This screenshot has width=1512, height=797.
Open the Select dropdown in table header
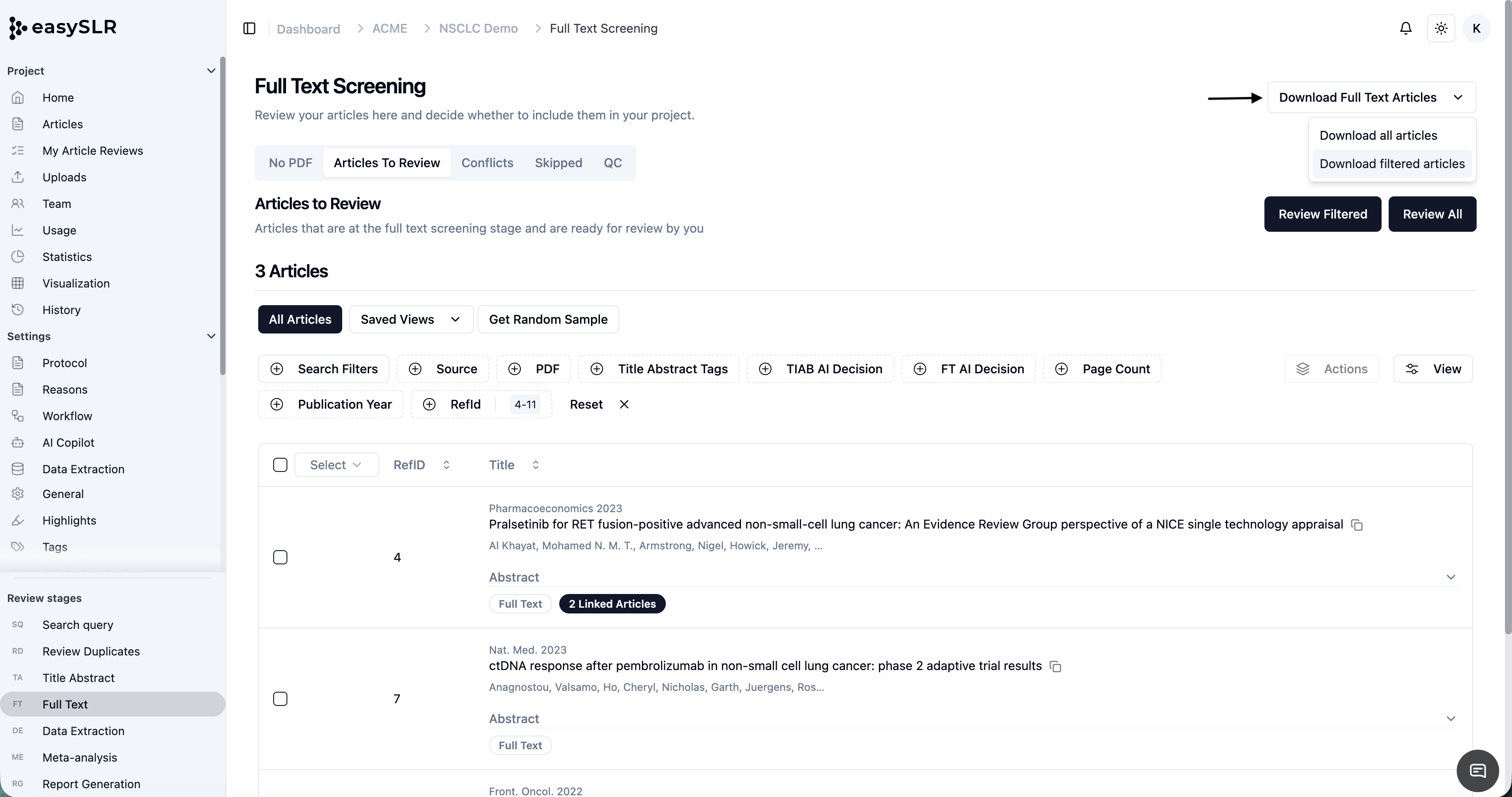[336, 464]
